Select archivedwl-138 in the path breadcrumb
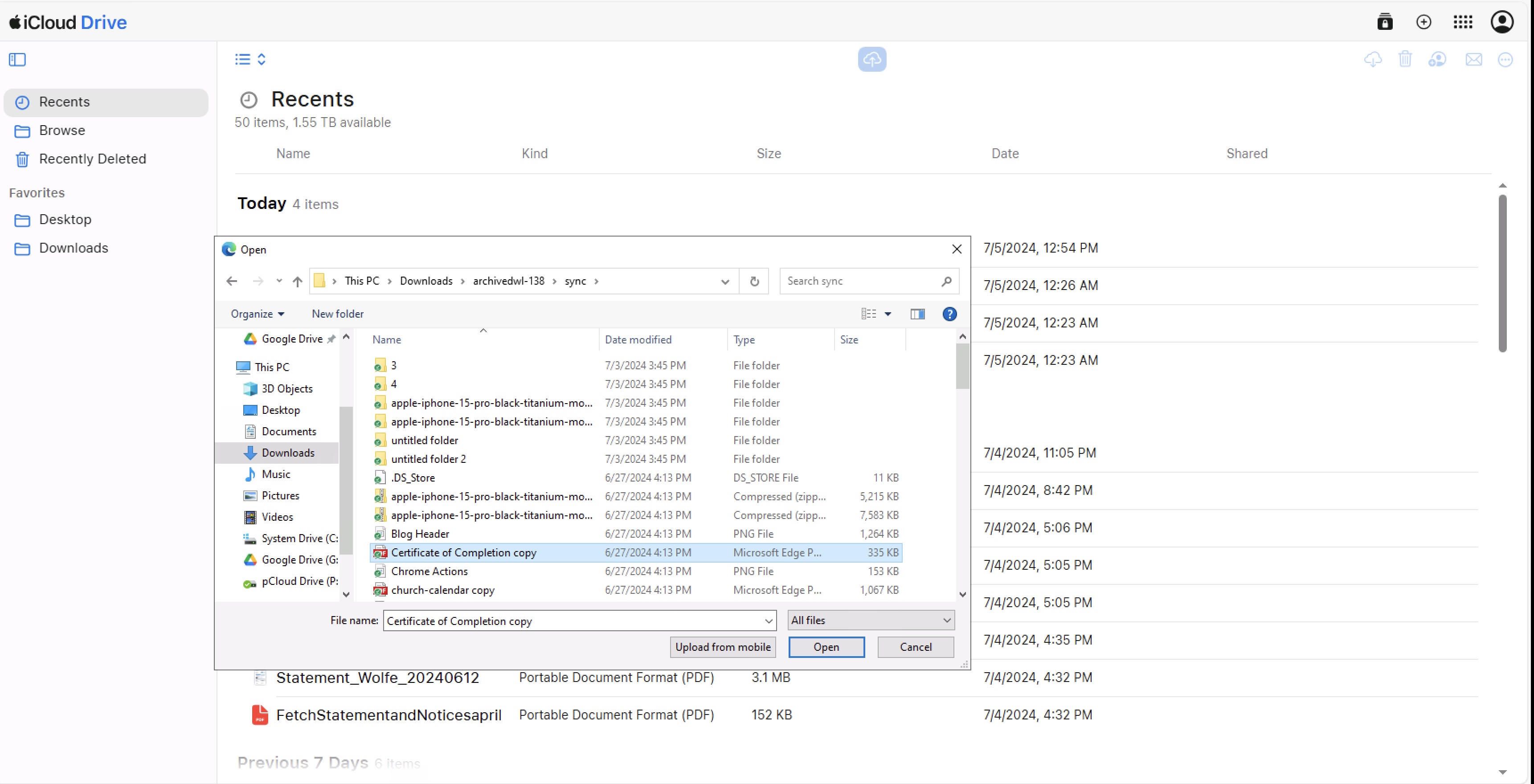 [508, 281]
